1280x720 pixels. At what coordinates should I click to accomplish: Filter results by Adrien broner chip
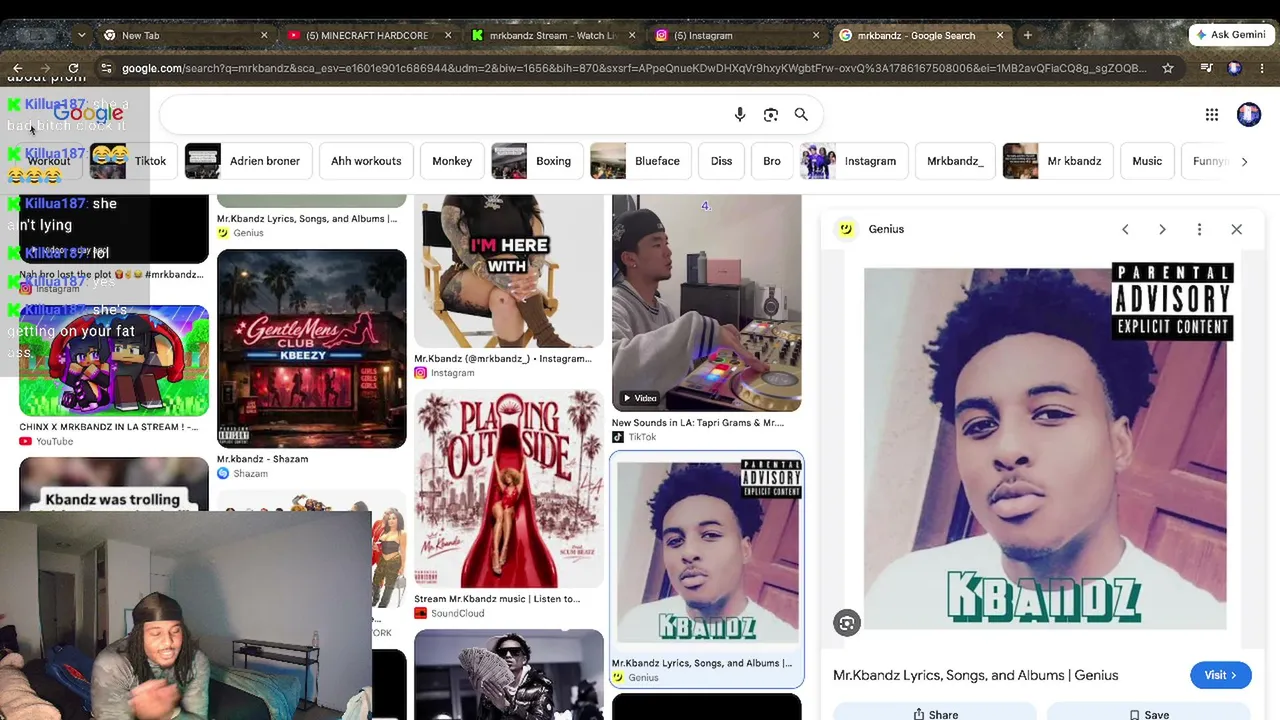248,161
